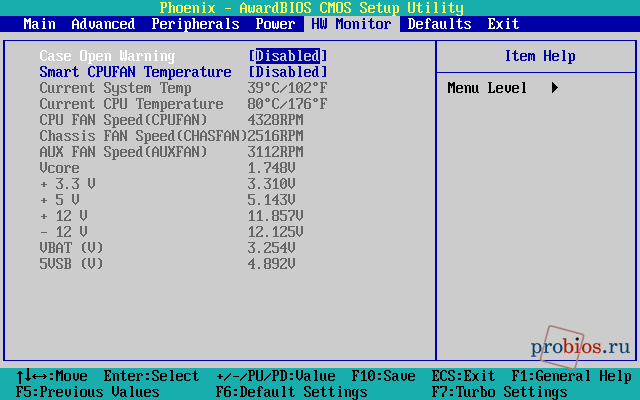Change Smart CPUFAN Temperature [Disabled] value

coord(288,72)
